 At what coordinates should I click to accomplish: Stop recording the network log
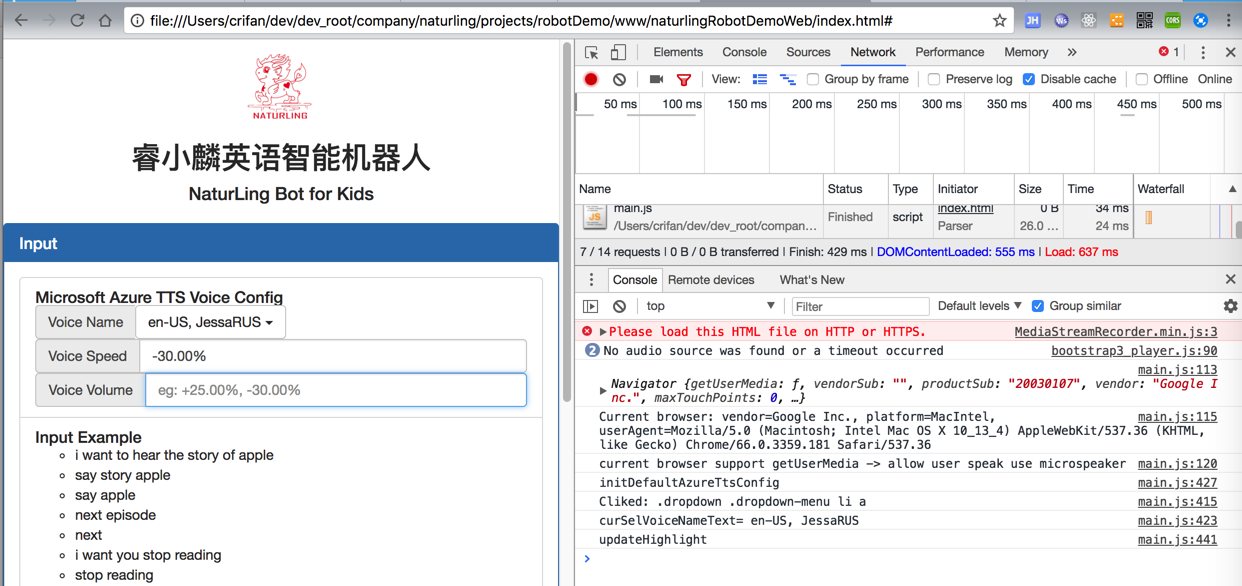[591, 79]
